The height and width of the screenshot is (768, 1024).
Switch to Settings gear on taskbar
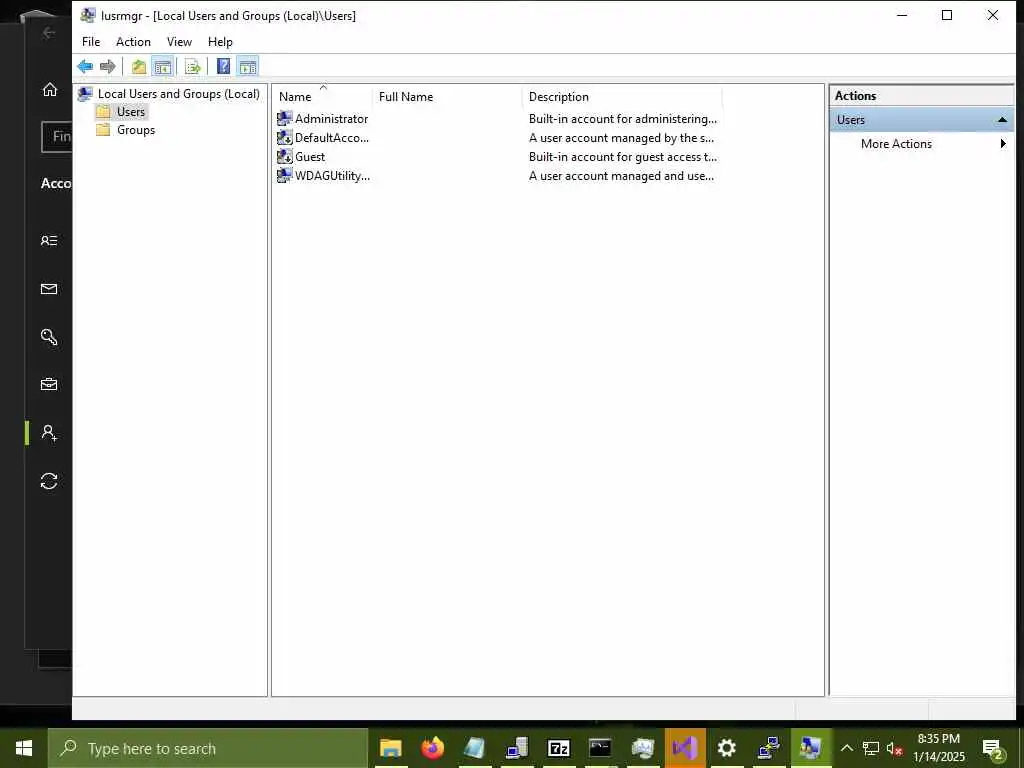tap(726, 748)
